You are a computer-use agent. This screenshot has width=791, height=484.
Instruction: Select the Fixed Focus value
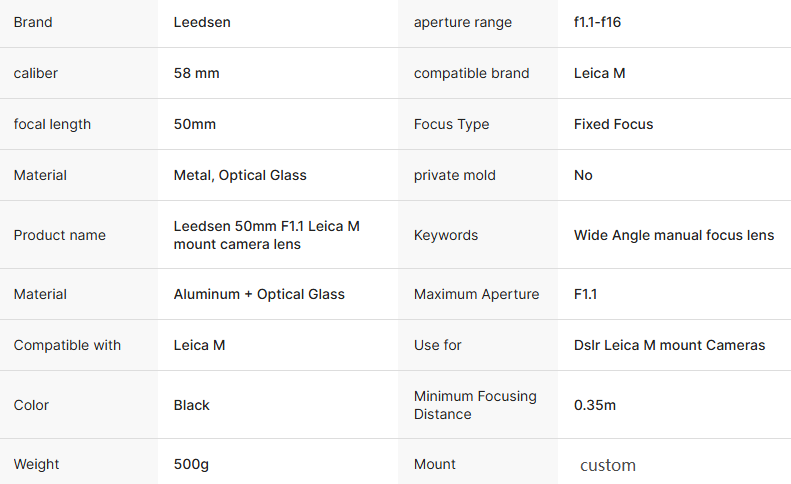pyautogui.click(x=613, y=124)
